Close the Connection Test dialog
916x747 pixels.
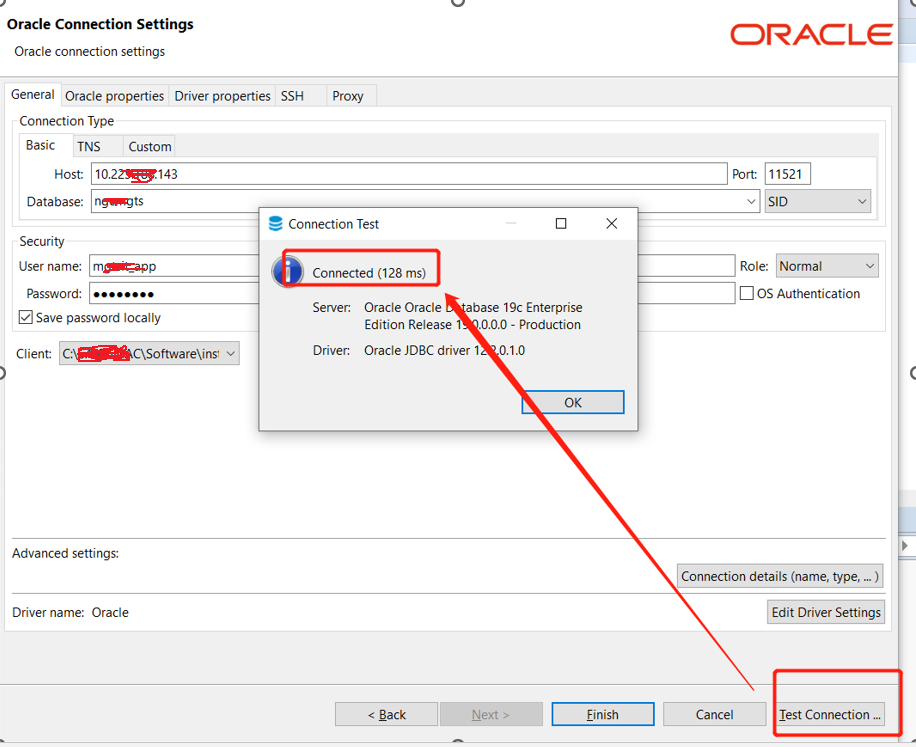[612, 223]
